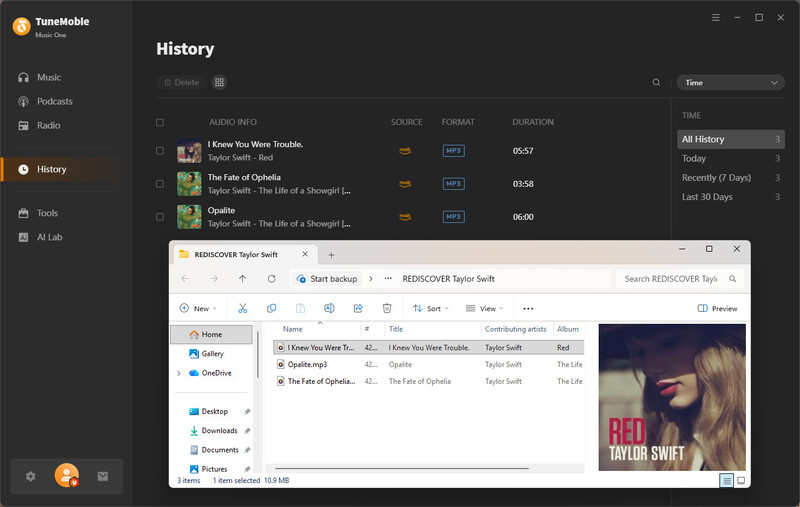Click the MP3 format badge for I Knew You Were Trouble

pos(454,151)
